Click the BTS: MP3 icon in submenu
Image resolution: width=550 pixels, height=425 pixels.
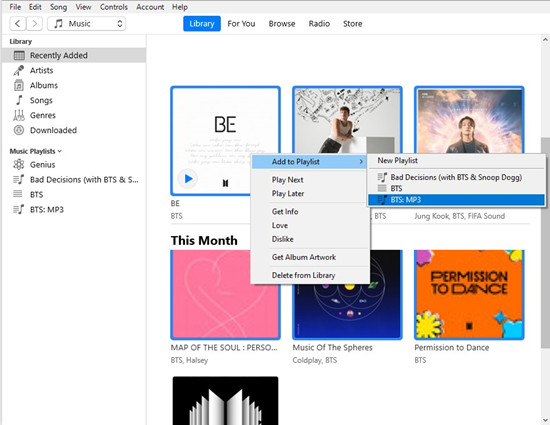coord(382,200)
